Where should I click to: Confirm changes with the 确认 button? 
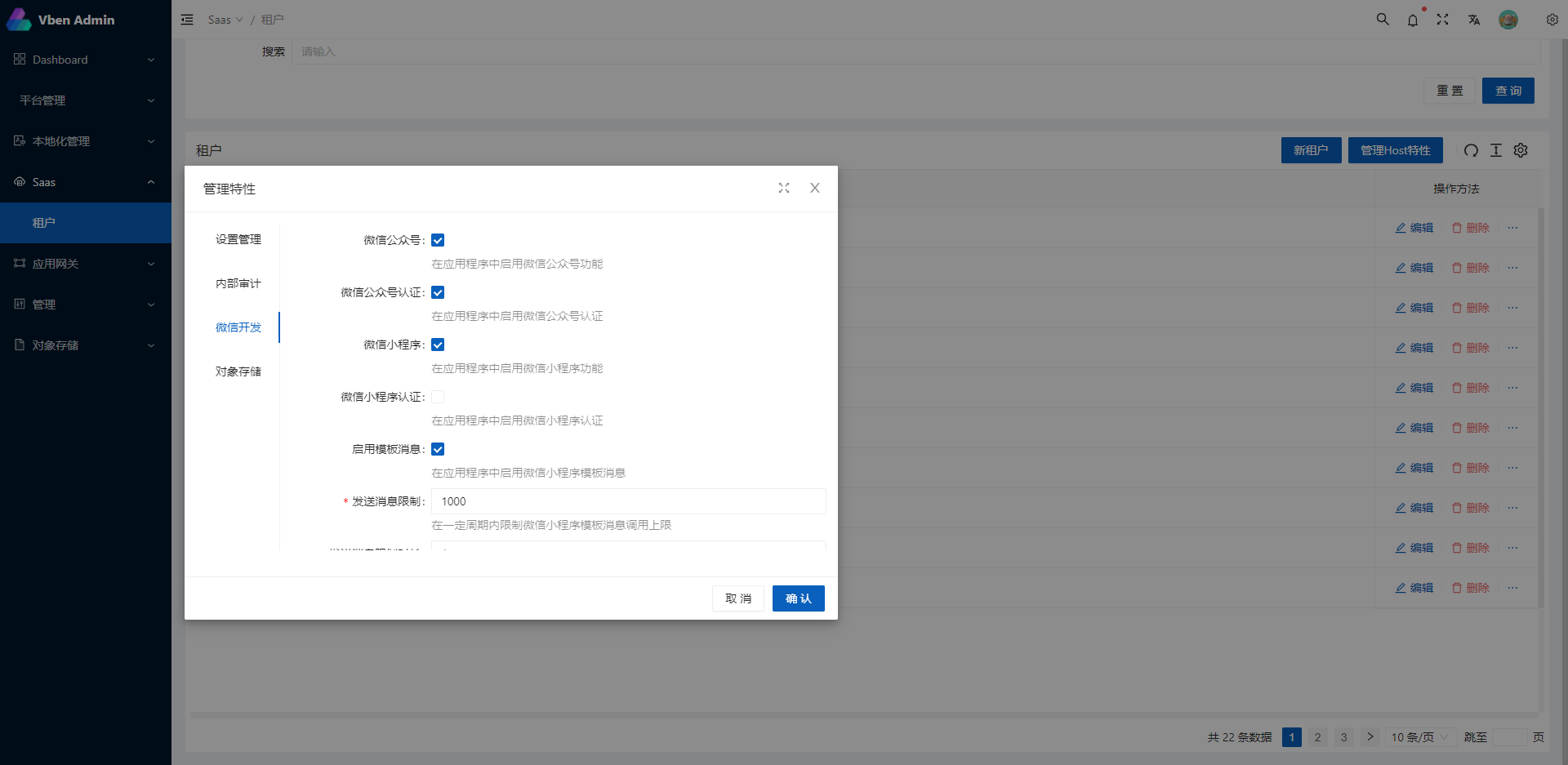(x=798, y=598)
